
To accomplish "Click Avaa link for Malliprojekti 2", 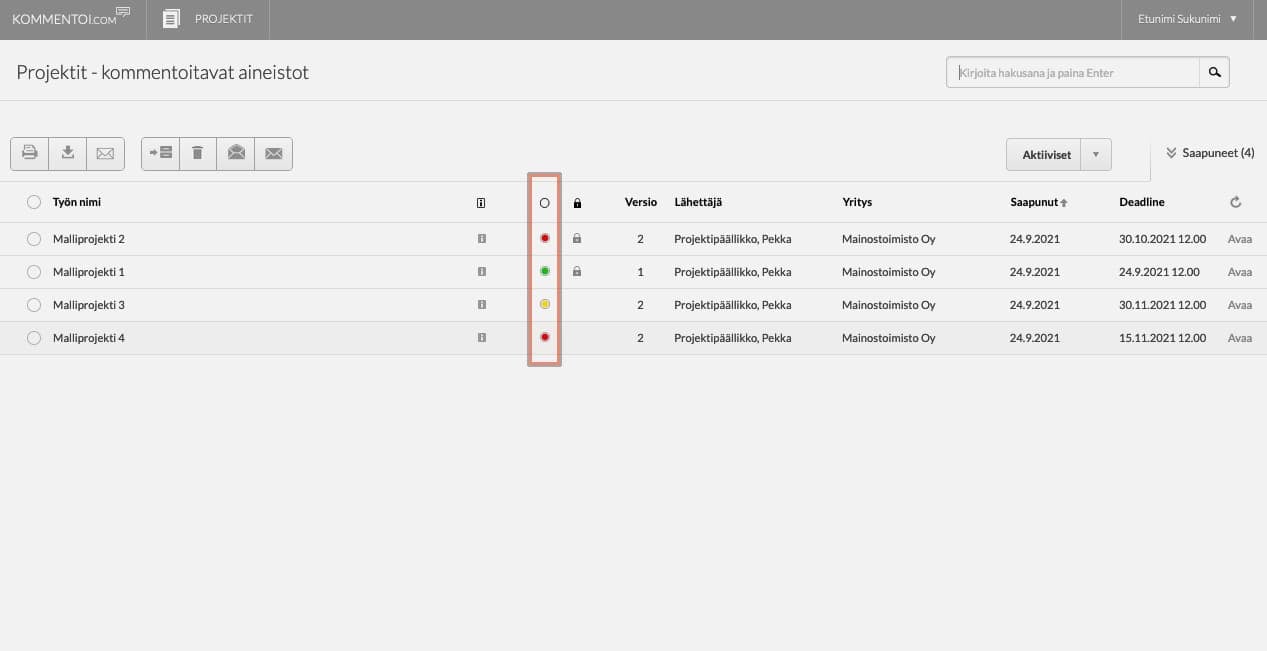I will coord(1239,239).
